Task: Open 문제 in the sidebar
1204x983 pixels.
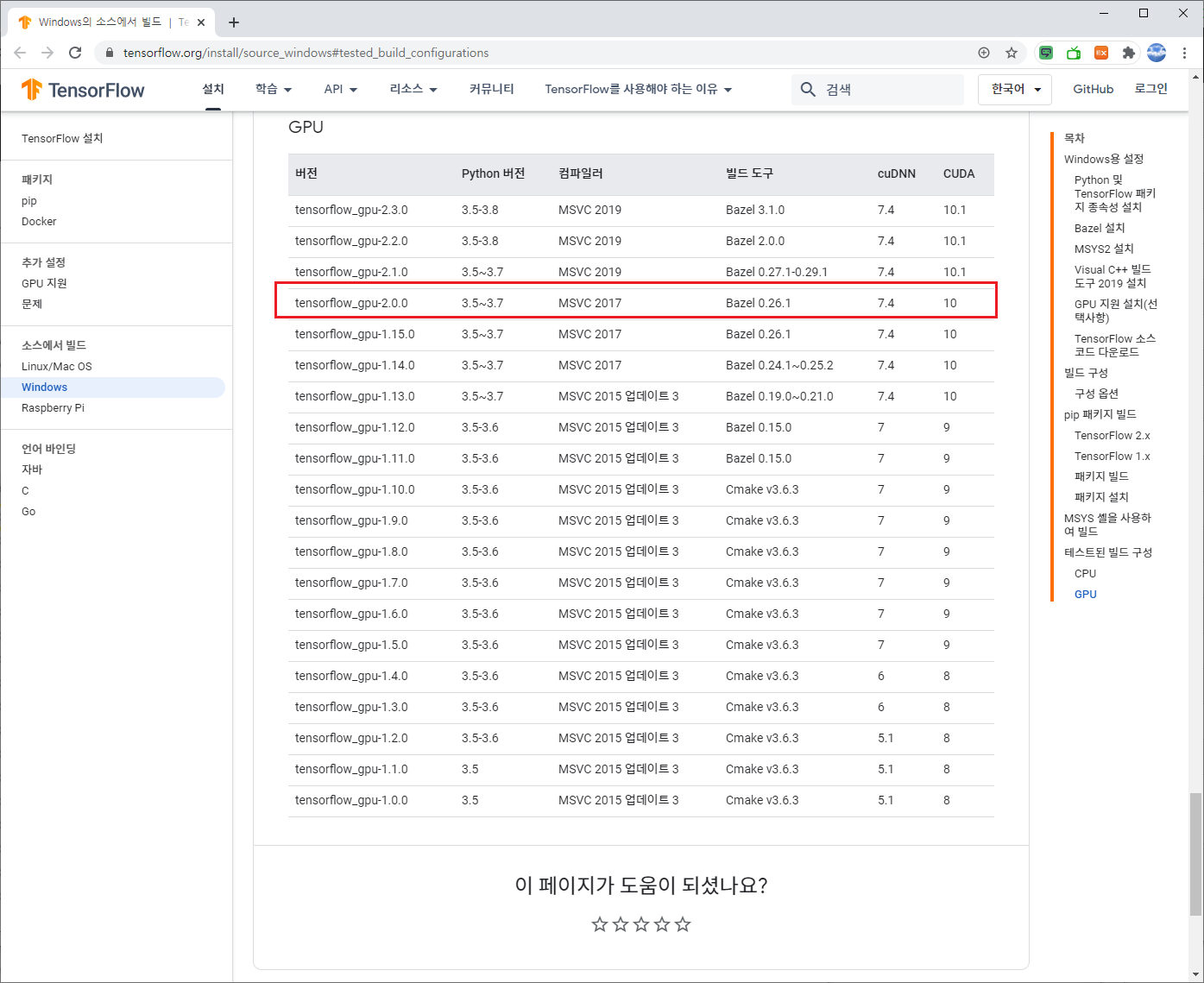Action: (x=32, y=304)
